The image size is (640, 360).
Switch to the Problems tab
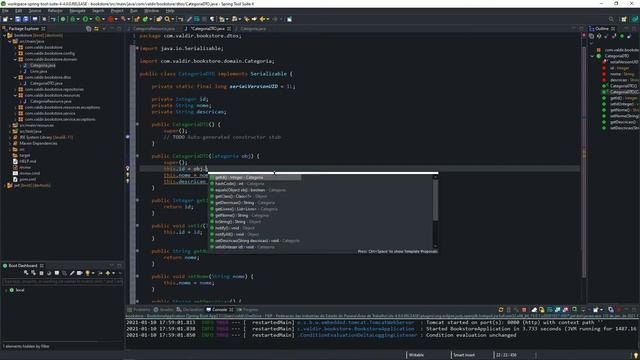coord(139,310)
